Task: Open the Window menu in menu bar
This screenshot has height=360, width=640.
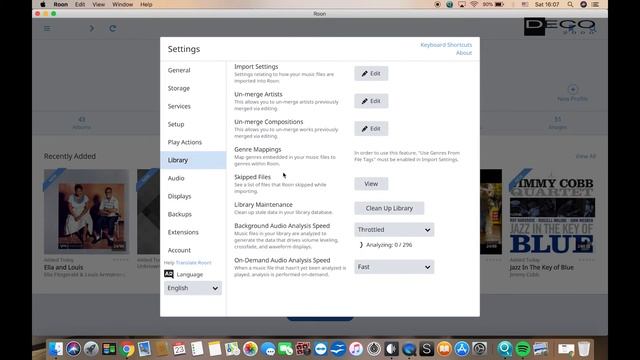Action: tap(122, 4)
